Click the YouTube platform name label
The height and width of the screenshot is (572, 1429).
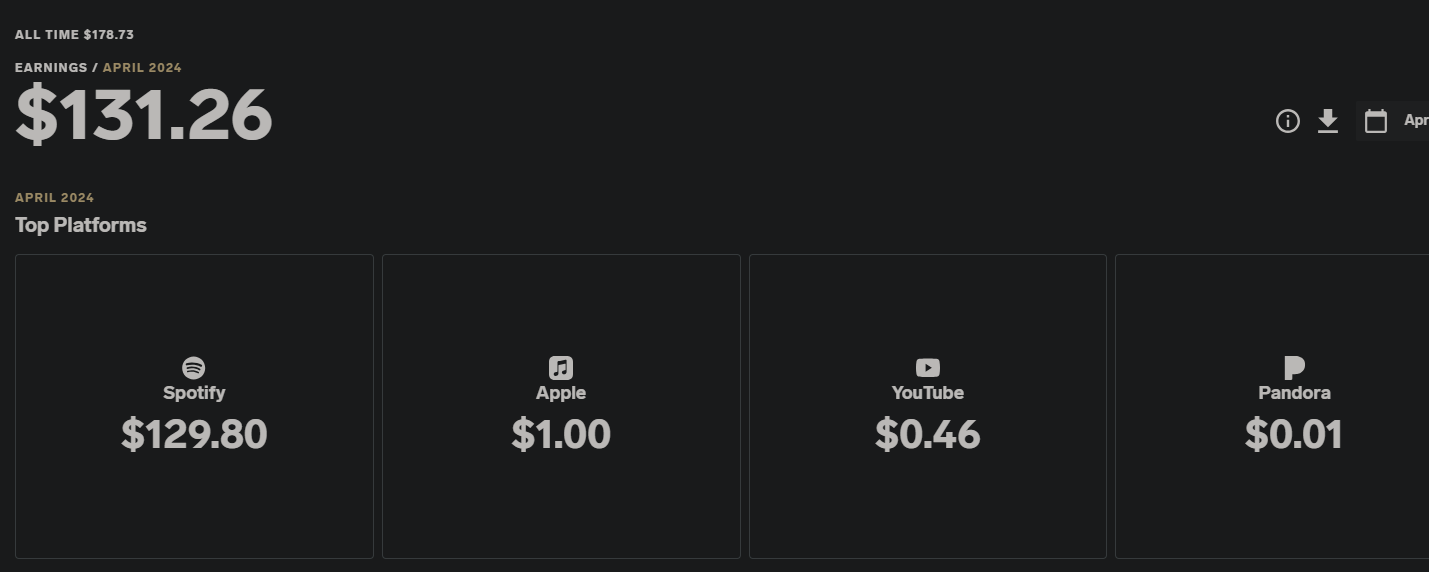928,393
